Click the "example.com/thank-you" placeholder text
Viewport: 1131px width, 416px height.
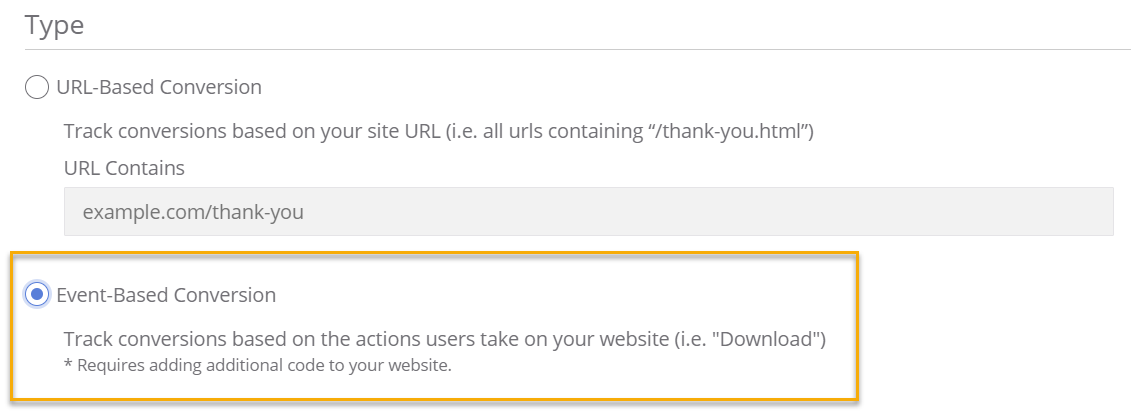[x=193, y=212]
